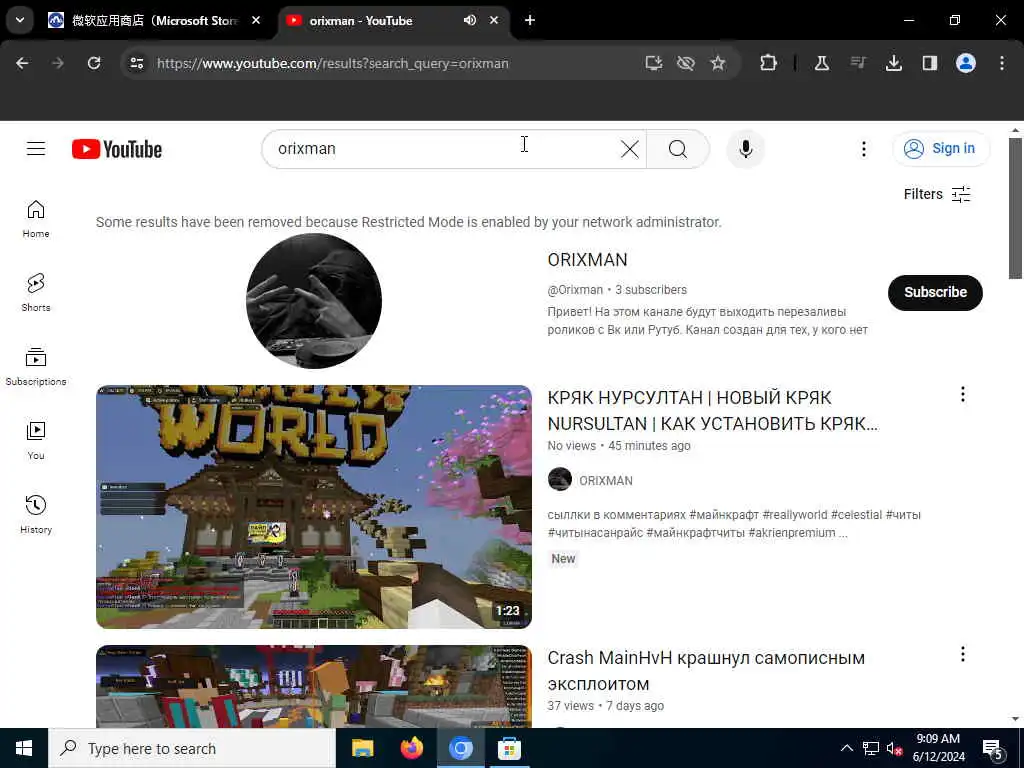Click ORIXMAN channel name under first video

pyautogui.click(x=605, y=481)
